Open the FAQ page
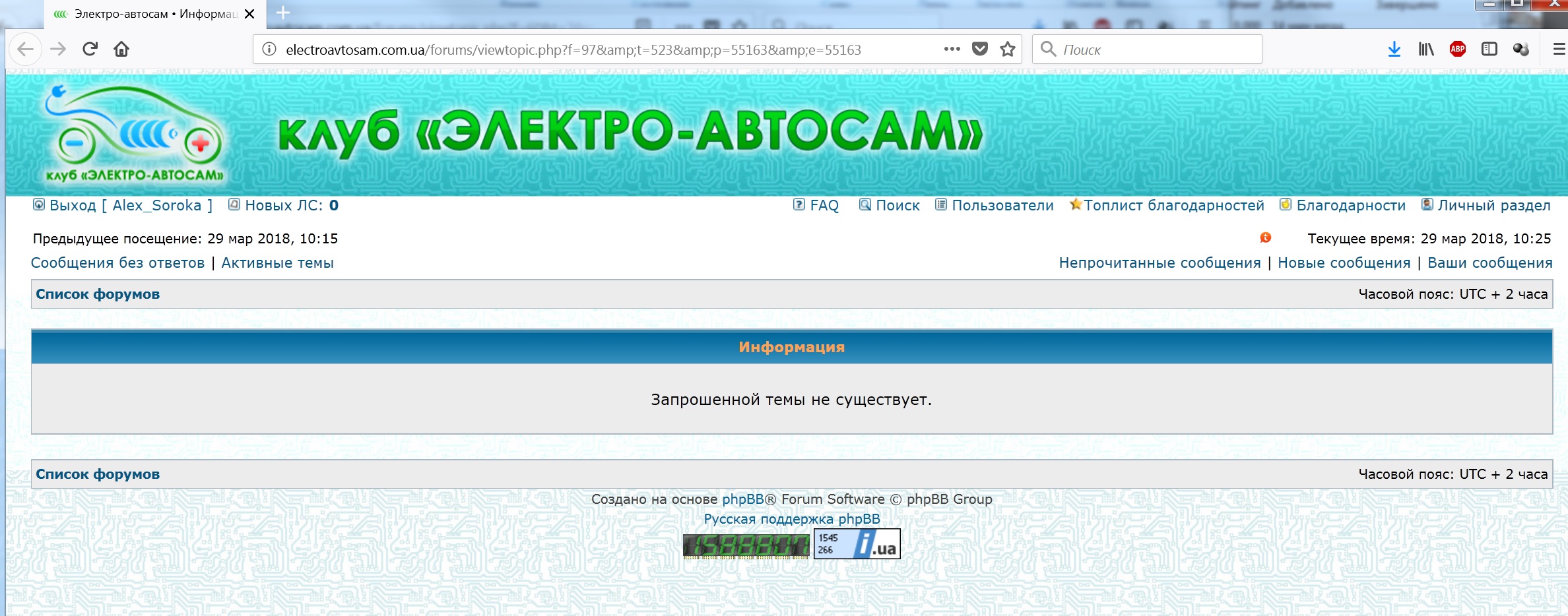 point(824,206)
